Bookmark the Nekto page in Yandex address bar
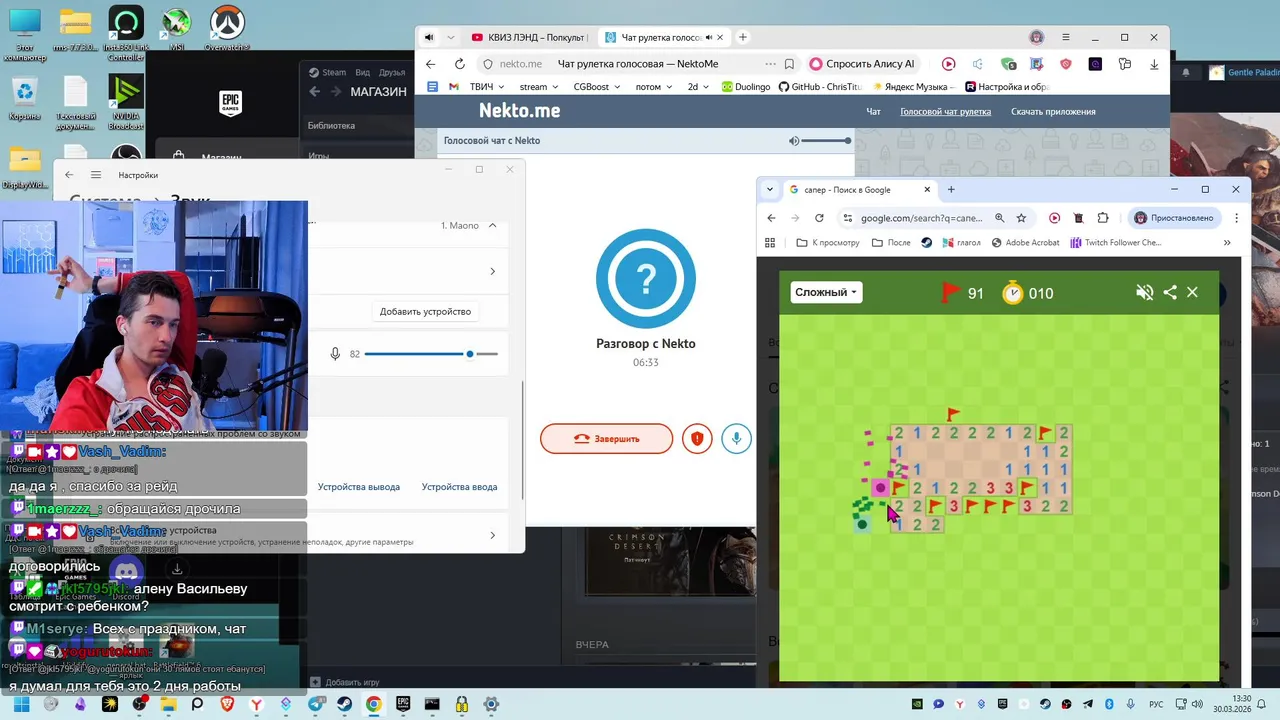Screen dimensions: 1280x720 pos(789,64)
